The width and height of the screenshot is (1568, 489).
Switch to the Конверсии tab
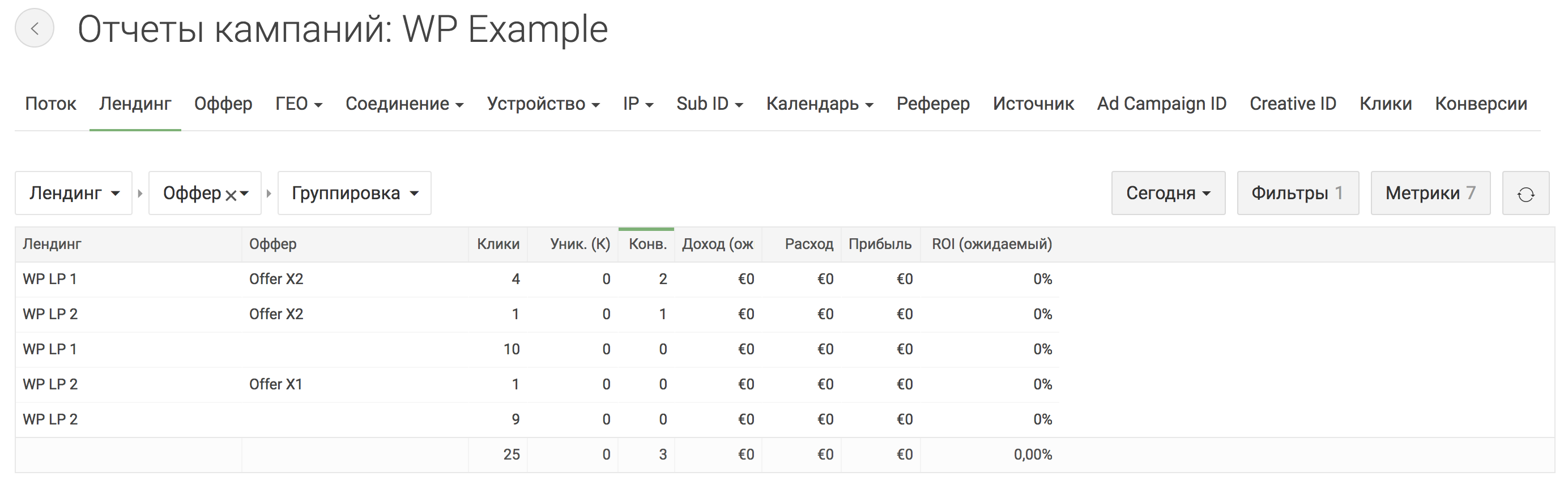coord(1480,104)
